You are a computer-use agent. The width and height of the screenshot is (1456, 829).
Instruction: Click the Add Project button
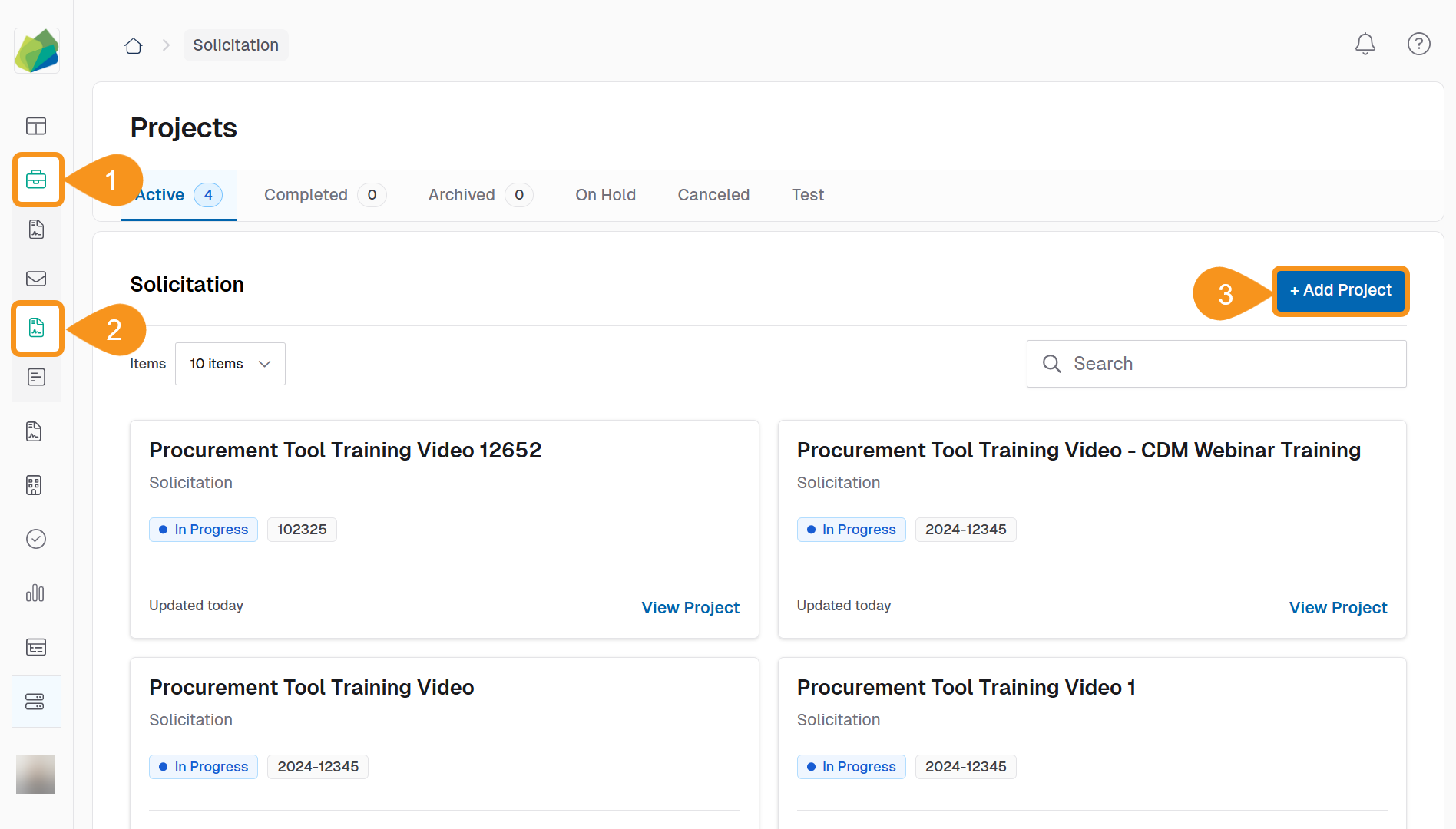1340,291
